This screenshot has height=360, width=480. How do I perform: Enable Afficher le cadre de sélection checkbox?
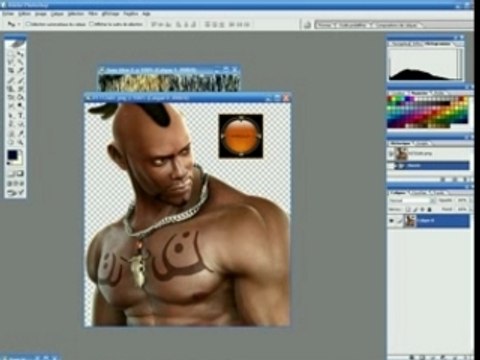pyautogui.click(x=92, y=24)
